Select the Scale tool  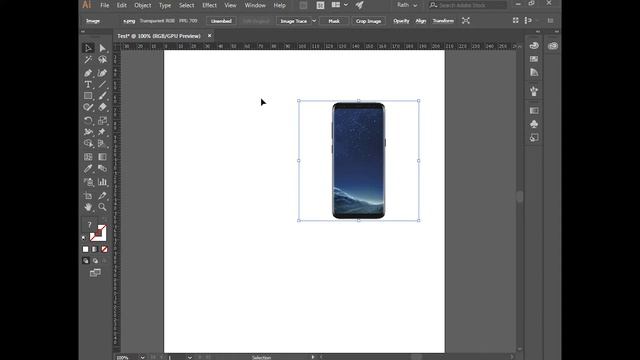[x=102, y=120]
